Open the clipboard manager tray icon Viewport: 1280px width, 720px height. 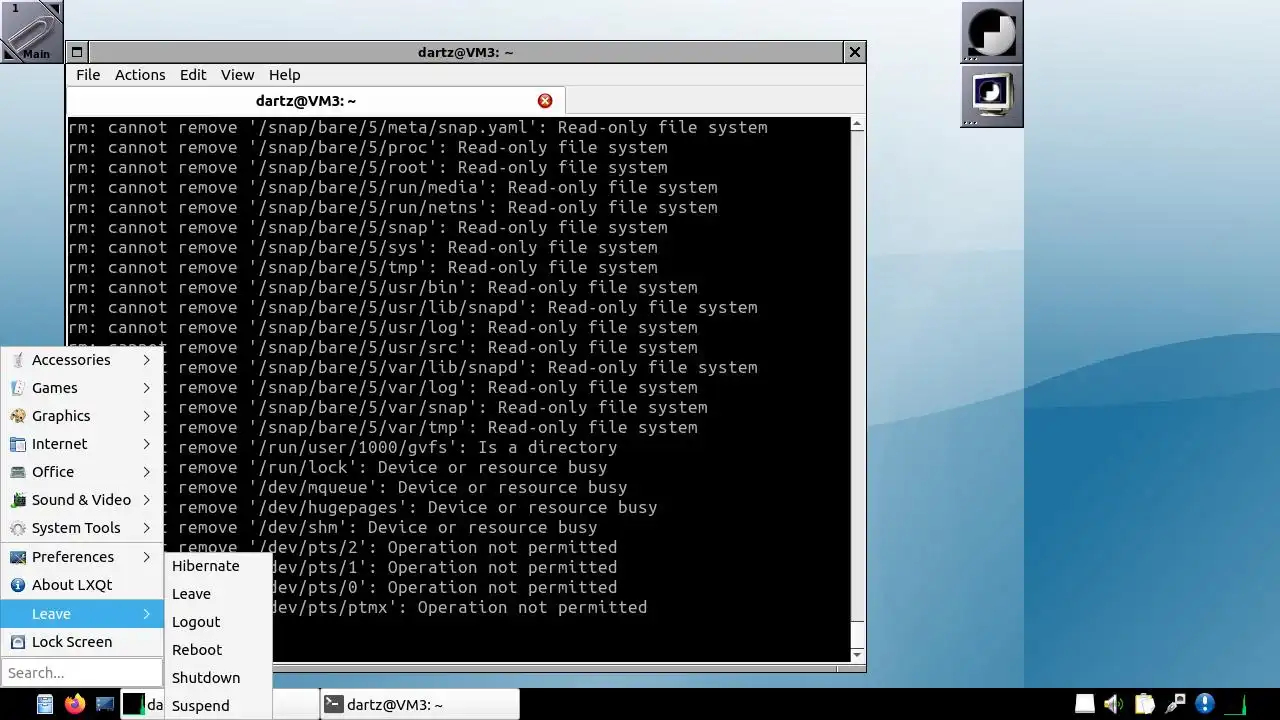coord(1144,705)
